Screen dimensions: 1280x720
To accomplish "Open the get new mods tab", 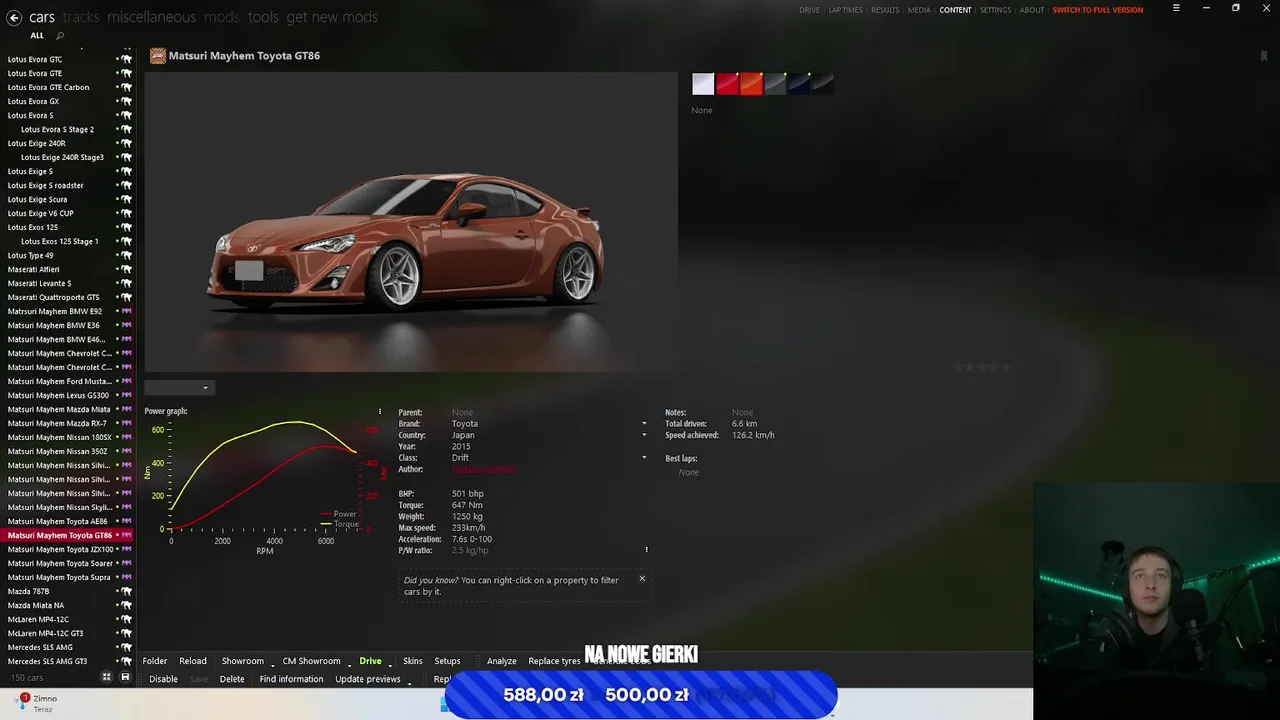I will [332, 17].
